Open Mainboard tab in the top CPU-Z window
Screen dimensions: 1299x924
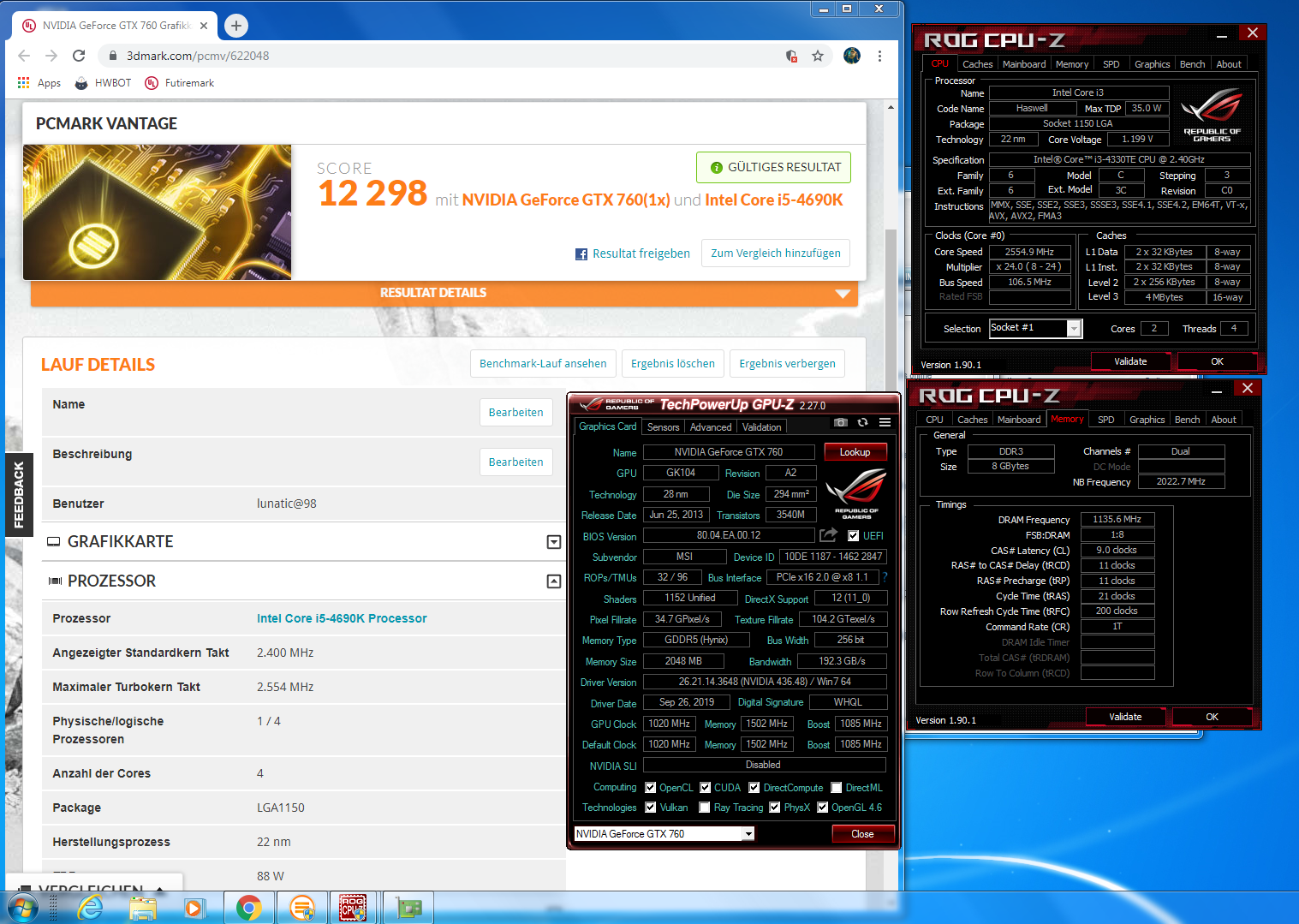[1024, 64]
